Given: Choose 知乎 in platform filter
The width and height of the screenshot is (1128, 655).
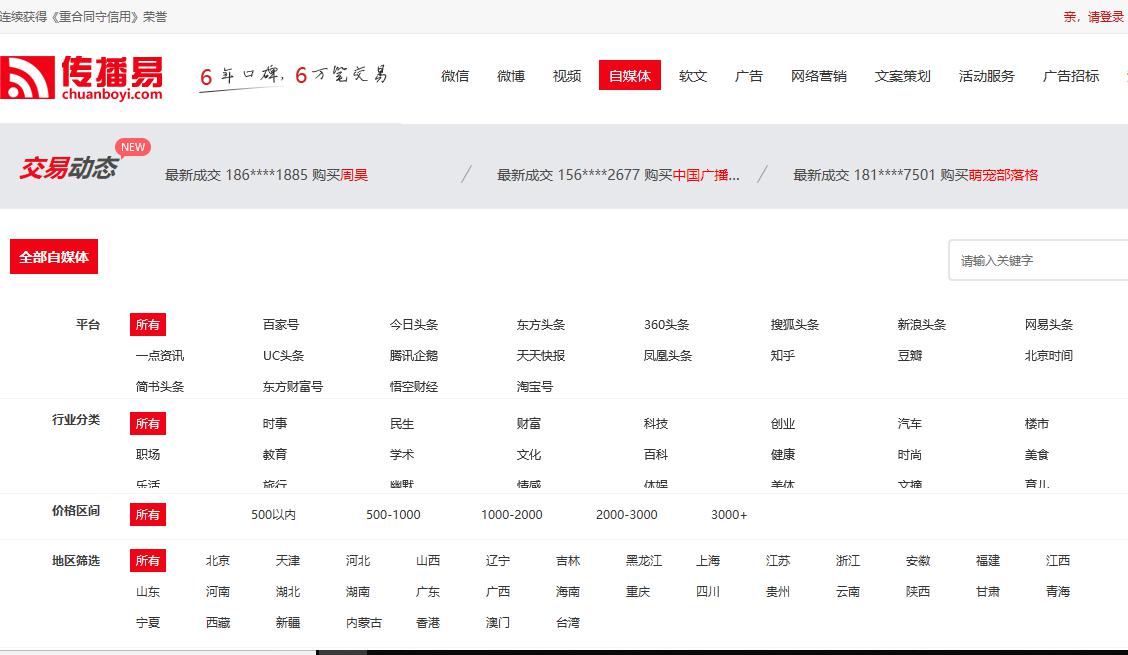Looking at the screenshot, I should coord(783,356).
